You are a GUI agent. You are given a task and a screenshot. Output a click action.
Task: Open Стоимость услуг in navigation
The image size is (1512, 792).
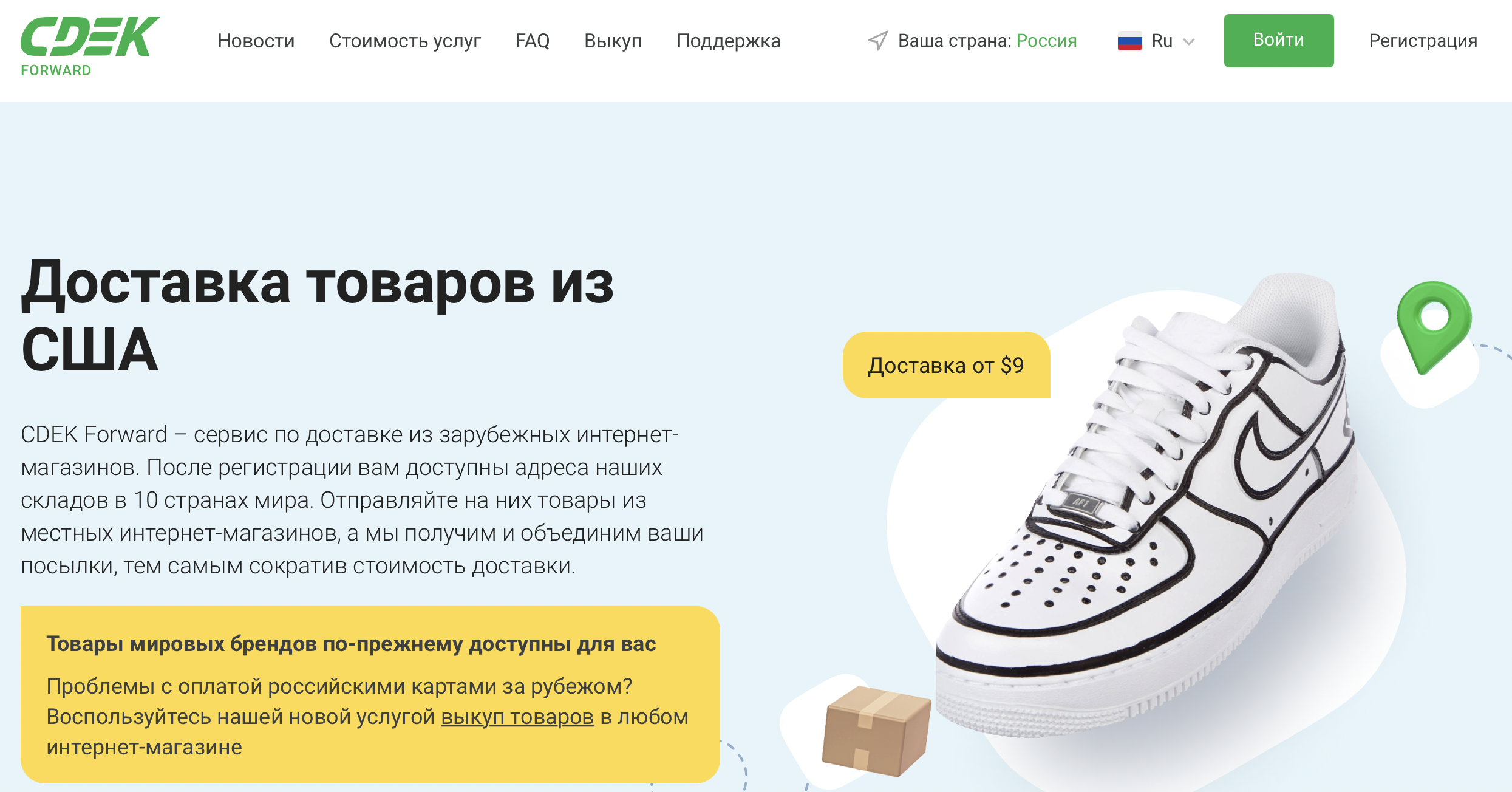pyautogui.click(x=405, y=41)
